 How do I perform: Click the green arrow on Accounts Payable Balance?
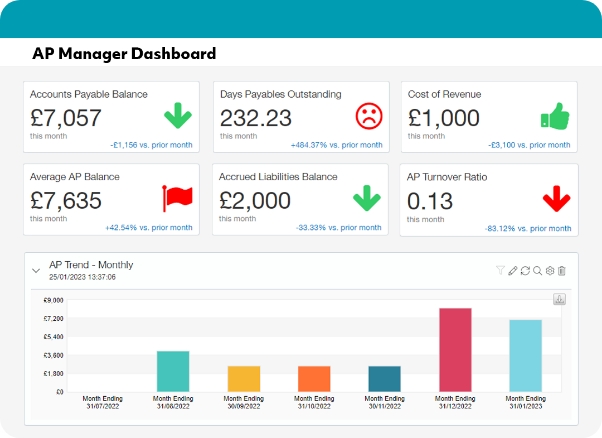pyautogui.click(x=178, y=115)
